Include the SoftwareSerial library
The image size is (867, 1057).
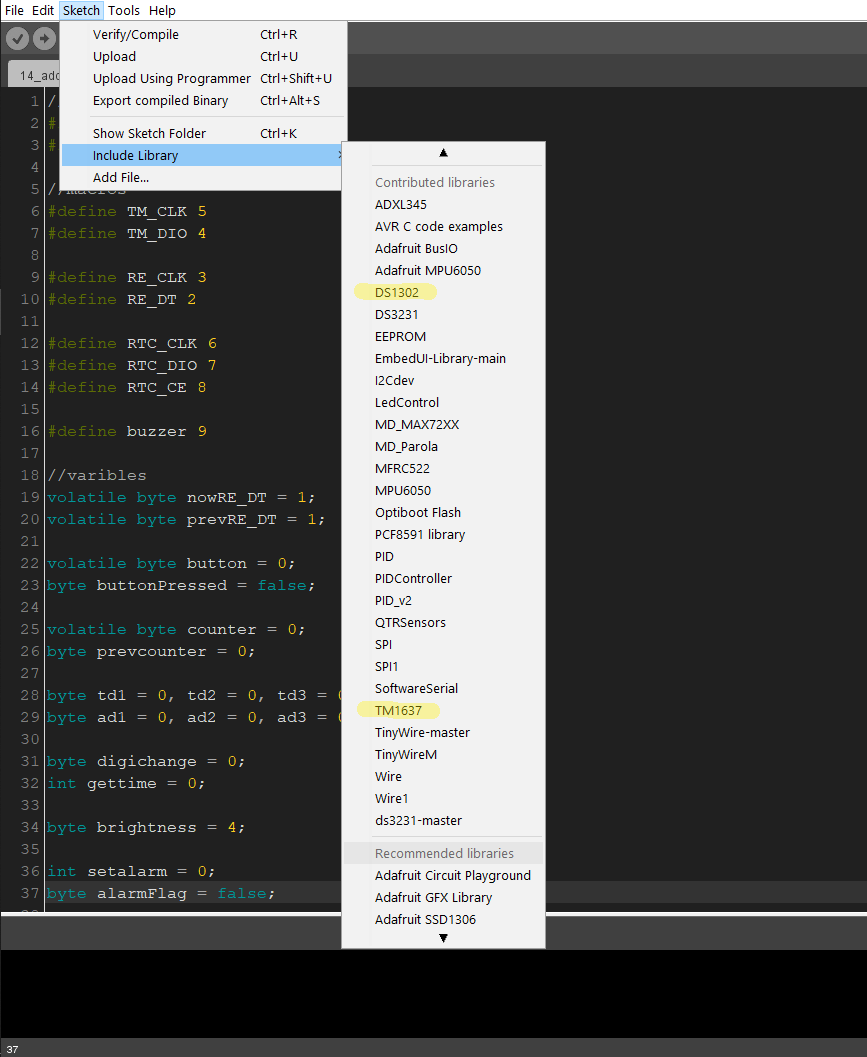414,688
